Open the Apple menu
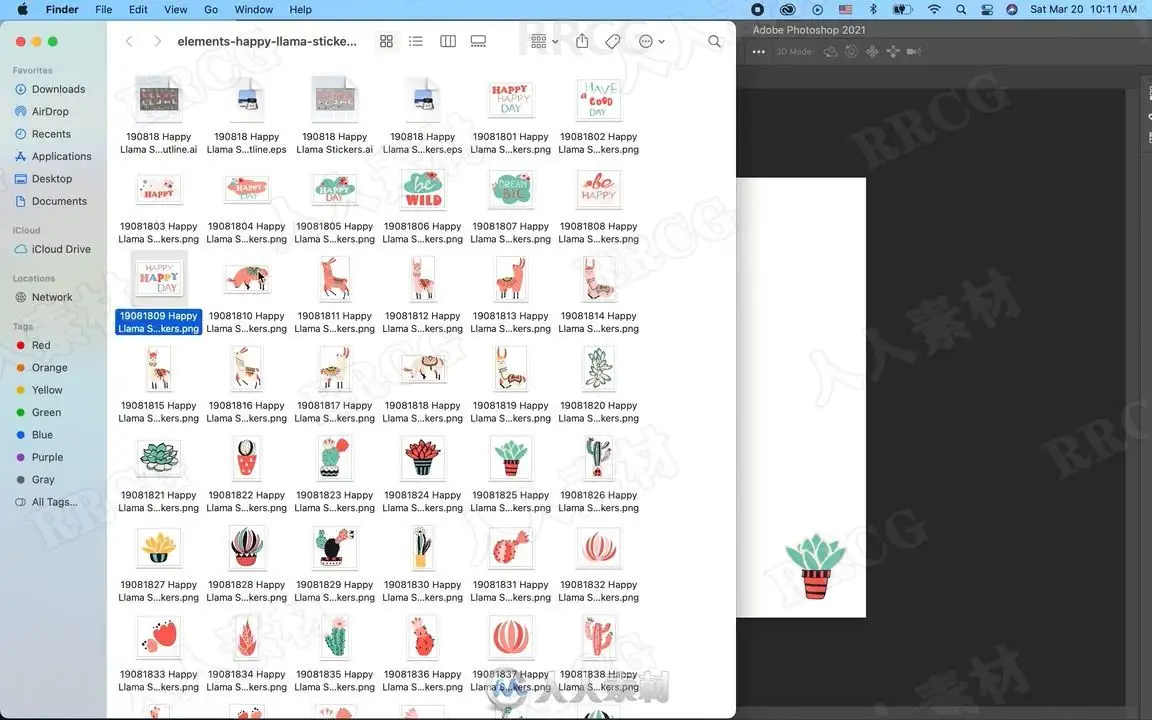1152x720 pixels. (22, 10)
